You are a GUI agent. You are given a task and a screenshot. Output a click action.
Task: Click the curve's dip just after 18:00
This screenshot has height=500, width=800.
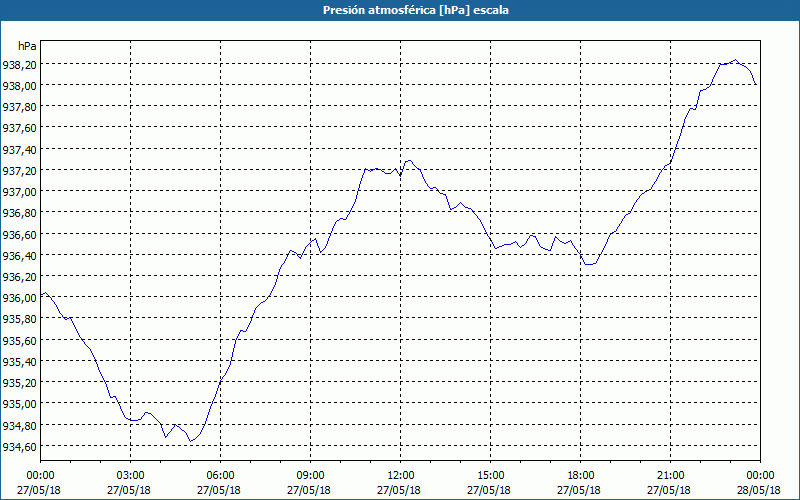point(588,264)
